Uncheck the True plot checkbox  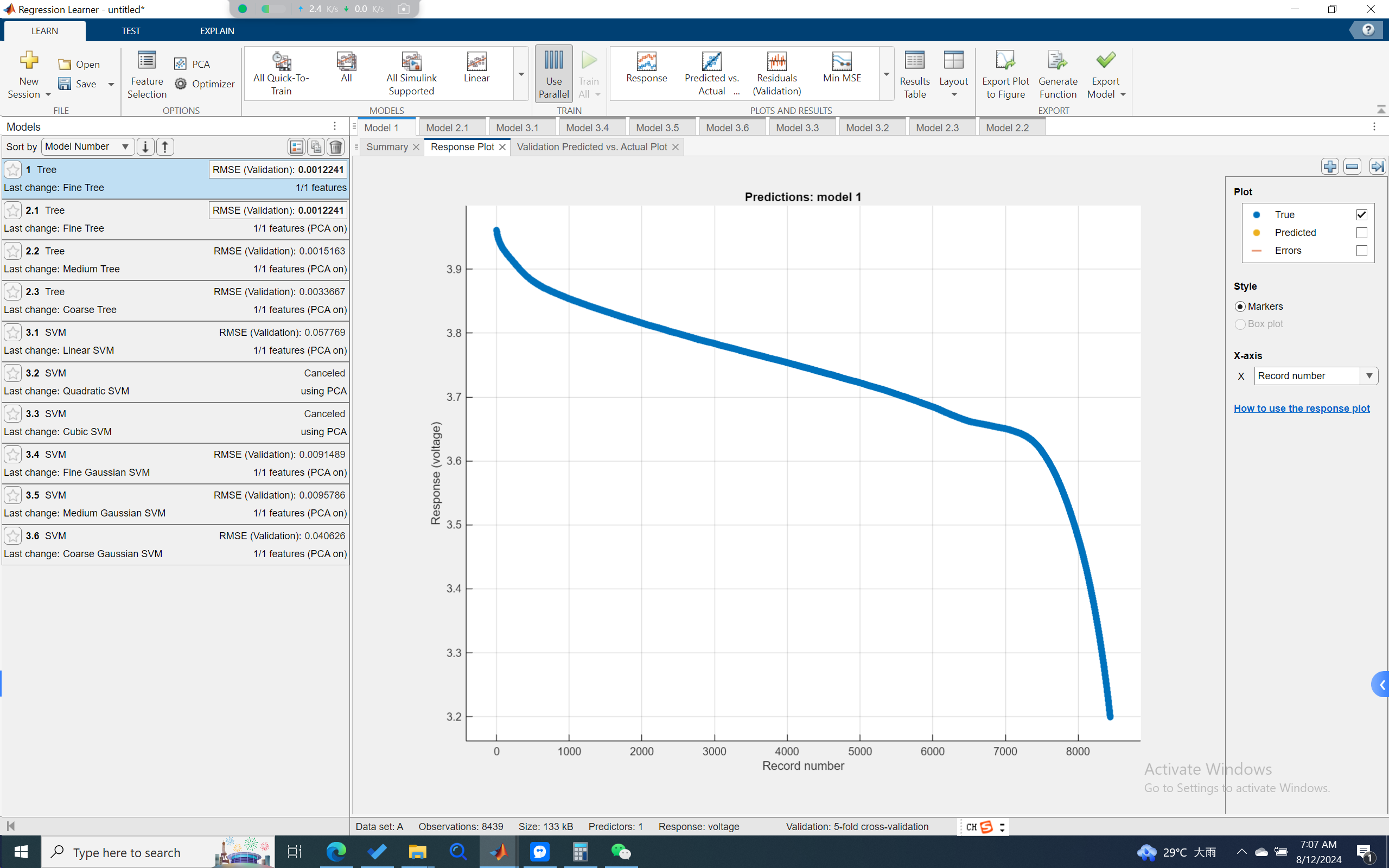(1361, 215)
